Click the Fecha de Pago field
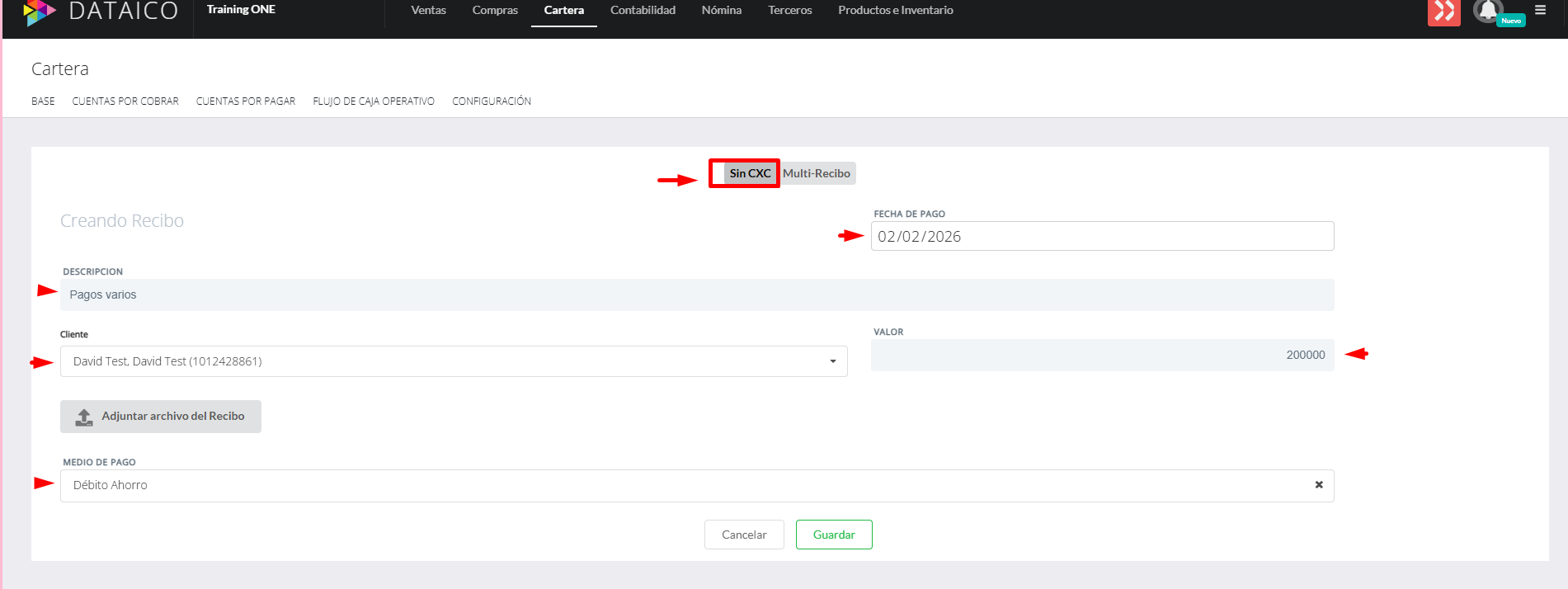 [1101, 237]
